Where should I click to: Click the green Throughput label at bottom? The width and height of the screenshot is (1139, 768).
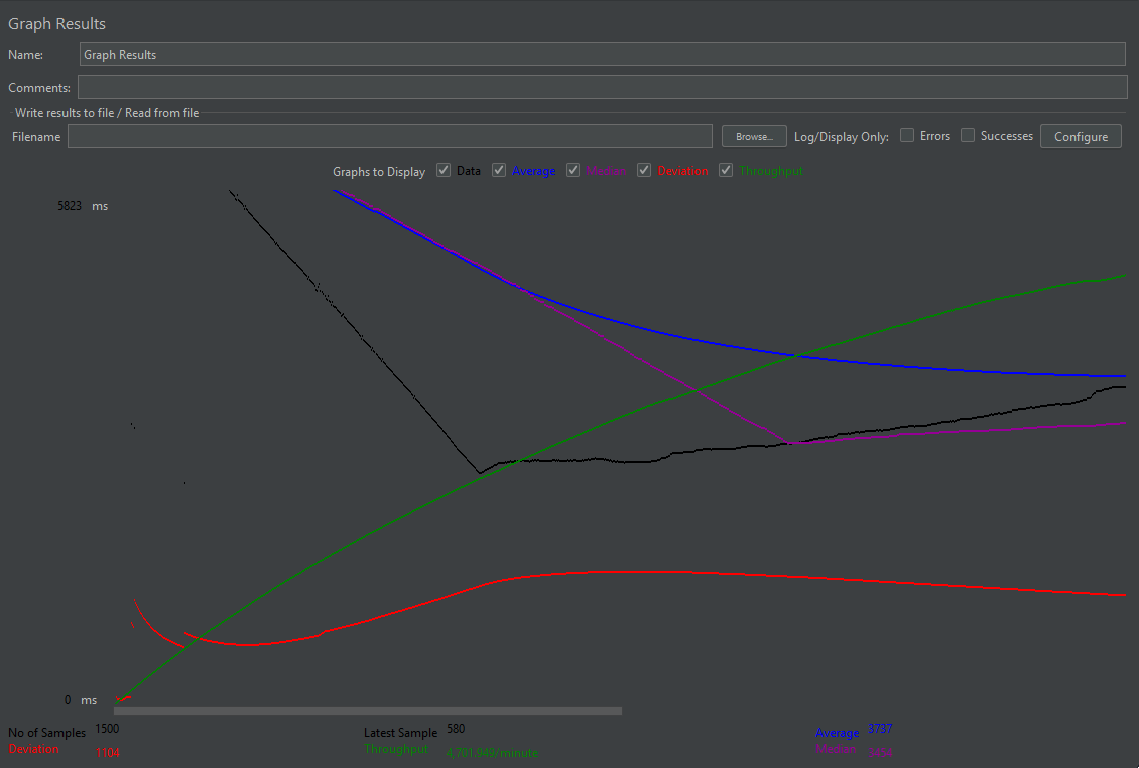(396, 748)
